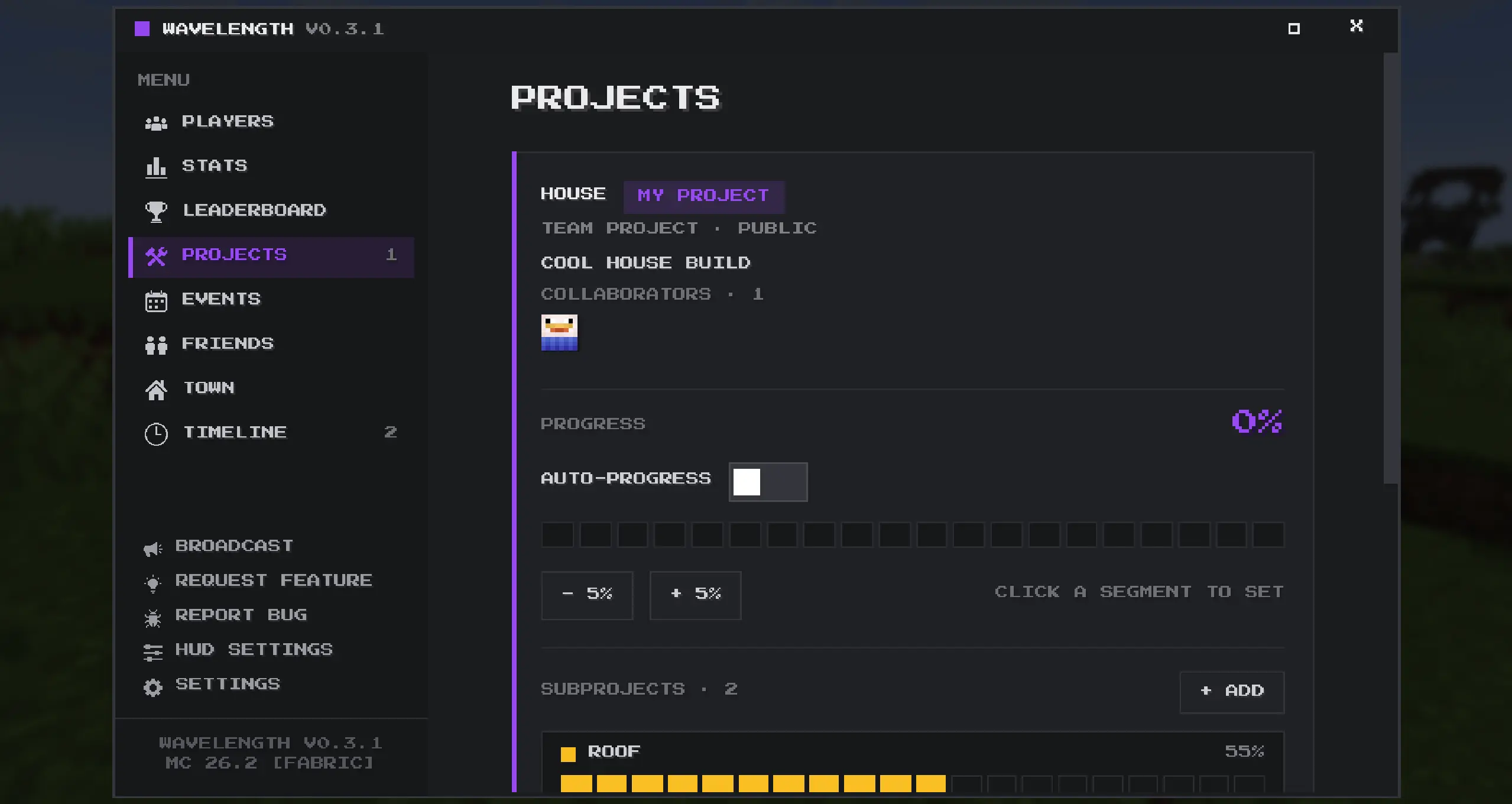The height and width of the screenshot is (804, 1512).
Task: Click the yellow Roof subproject color square
Action: click(x=568, y=754)
